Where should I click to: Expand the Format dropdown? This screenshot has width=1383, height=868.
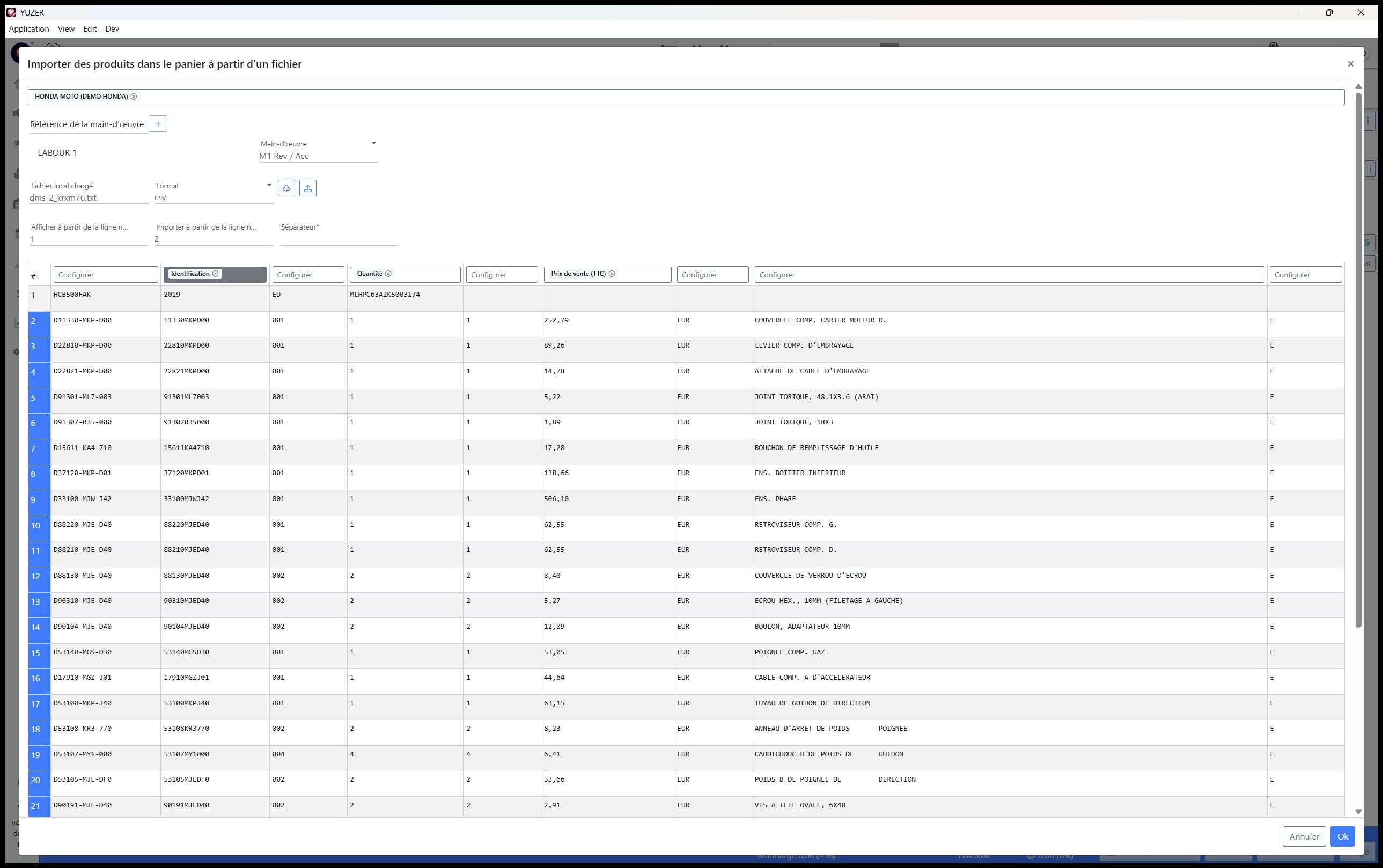point(269,186)
